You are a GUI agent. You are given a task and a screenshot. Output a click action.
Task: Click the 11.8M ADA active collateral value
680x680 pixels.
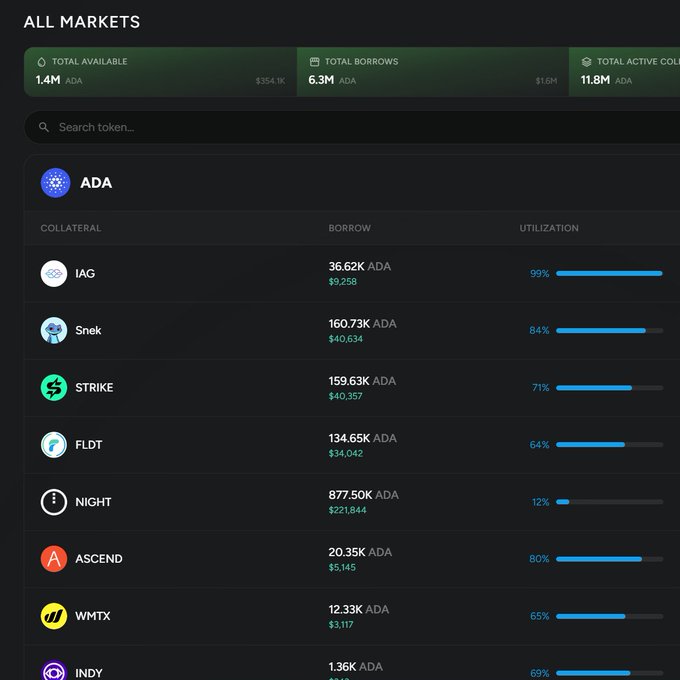point(606,80)
